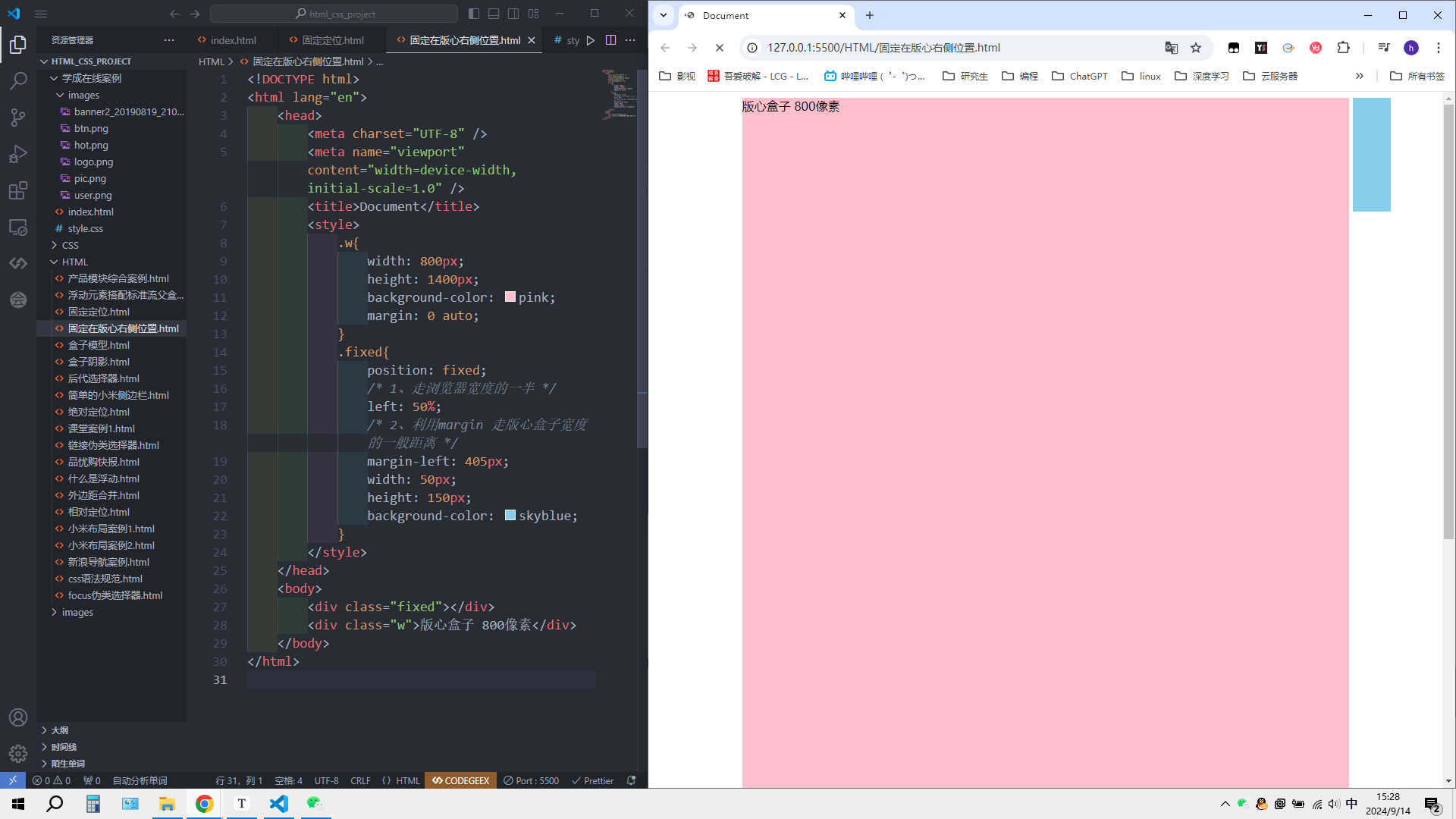1456x819 pixels.
Task: Open the Manage gear icon
Action: pos(18,753)
